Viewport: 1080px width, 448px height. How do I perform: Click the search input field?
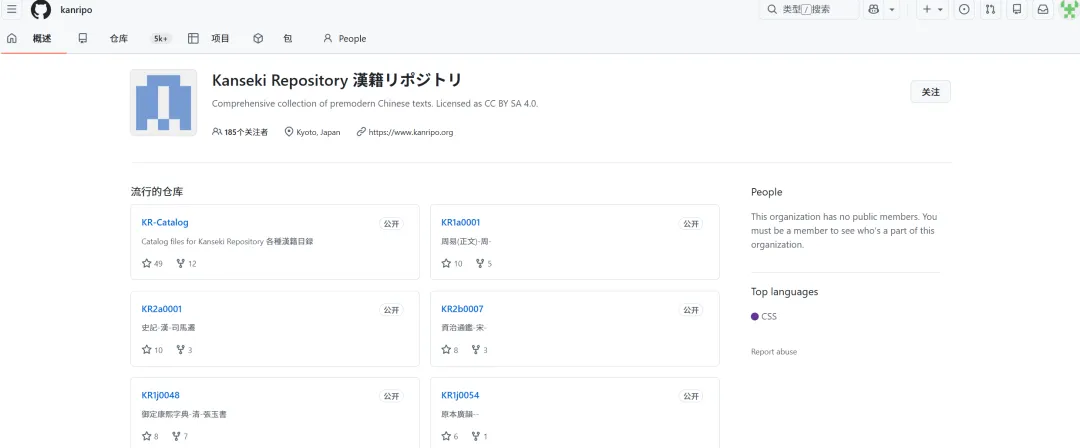point(809,10)
